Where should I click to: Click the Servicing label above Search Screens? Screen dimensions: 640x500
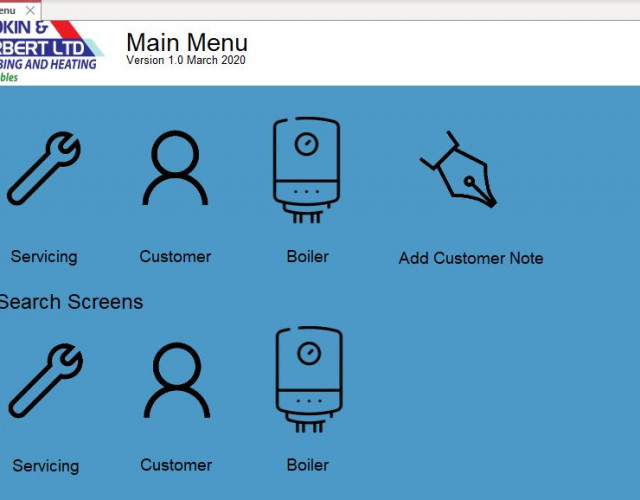(x=44, y=257)
